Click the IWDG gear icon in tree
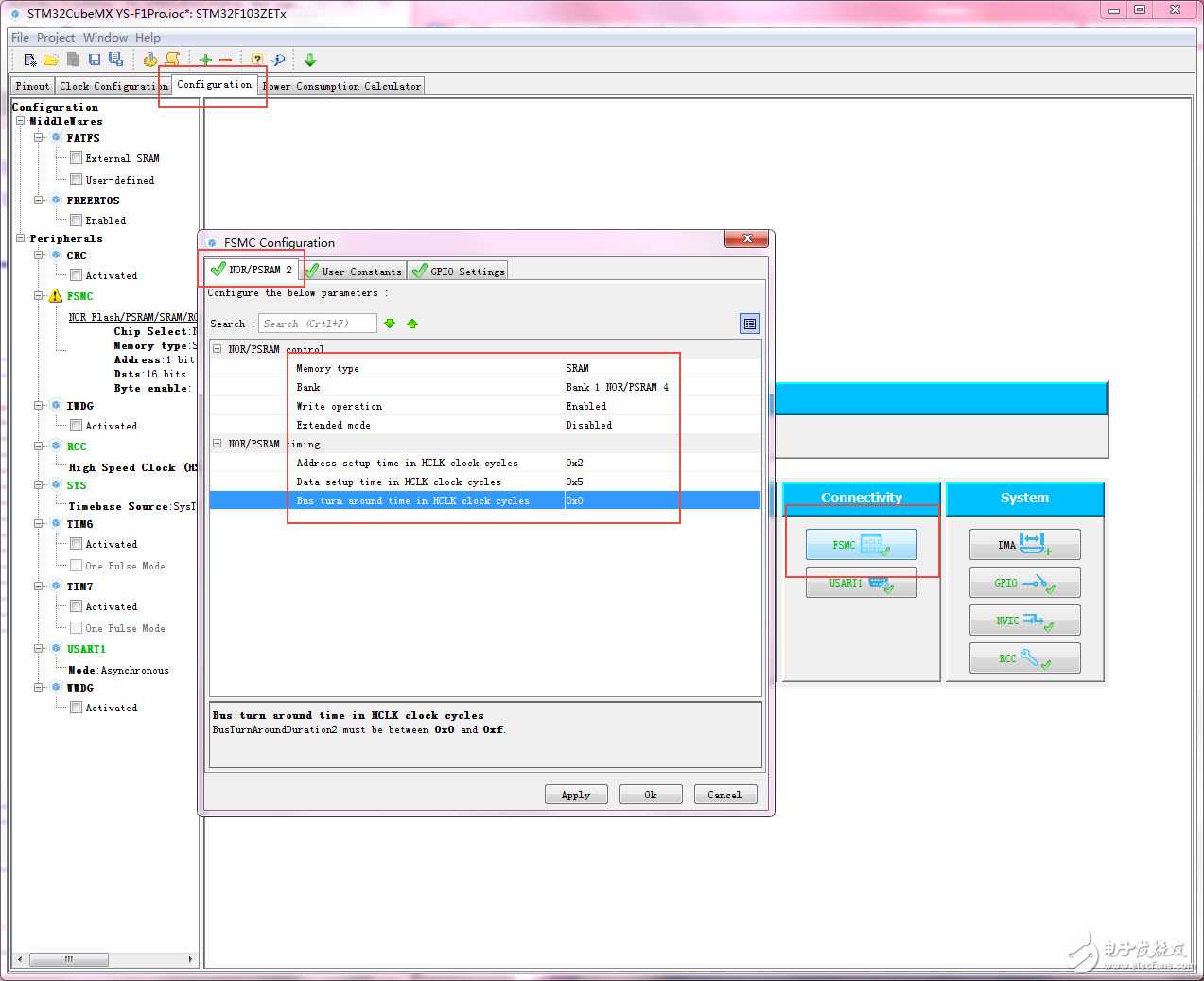The height and width of the screenshot is (981, 1204). click(56, 405)
